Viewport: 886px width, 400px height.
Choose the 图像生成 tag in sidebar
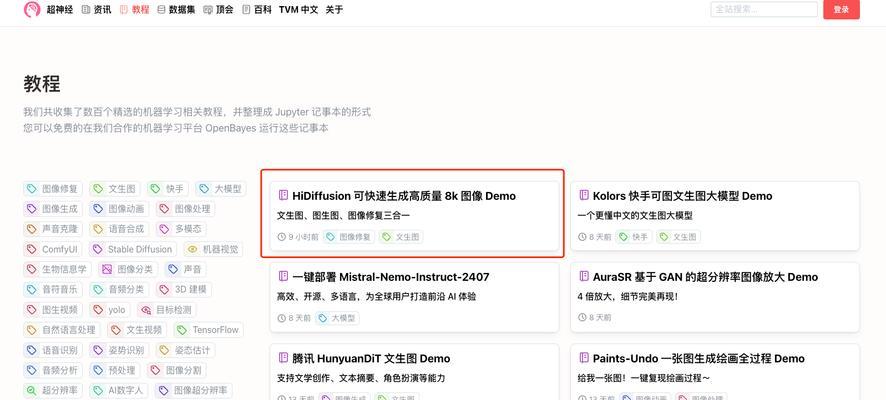click(x=53, y=208)
